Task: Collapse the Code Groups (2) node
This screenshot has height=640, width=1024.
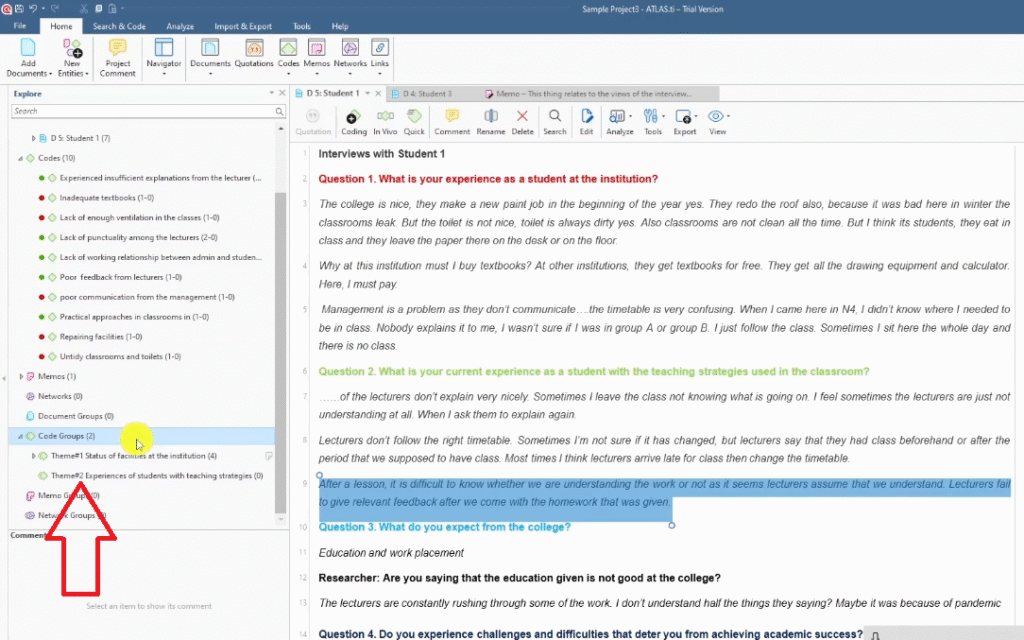Action: point(21,436)
